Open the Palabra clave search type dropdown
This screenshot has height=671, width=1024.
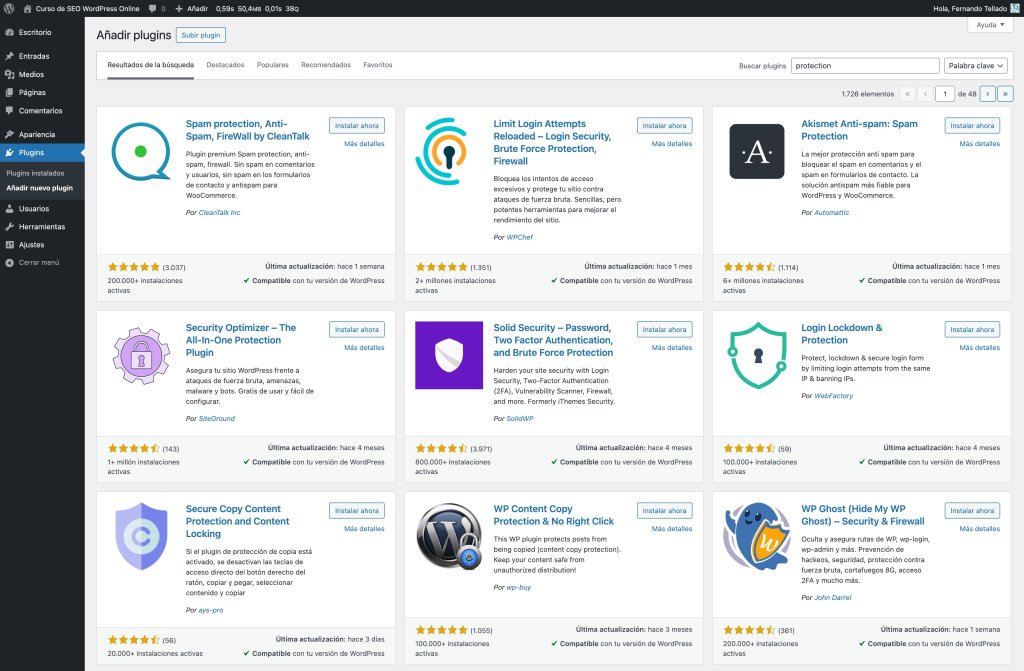976,65
